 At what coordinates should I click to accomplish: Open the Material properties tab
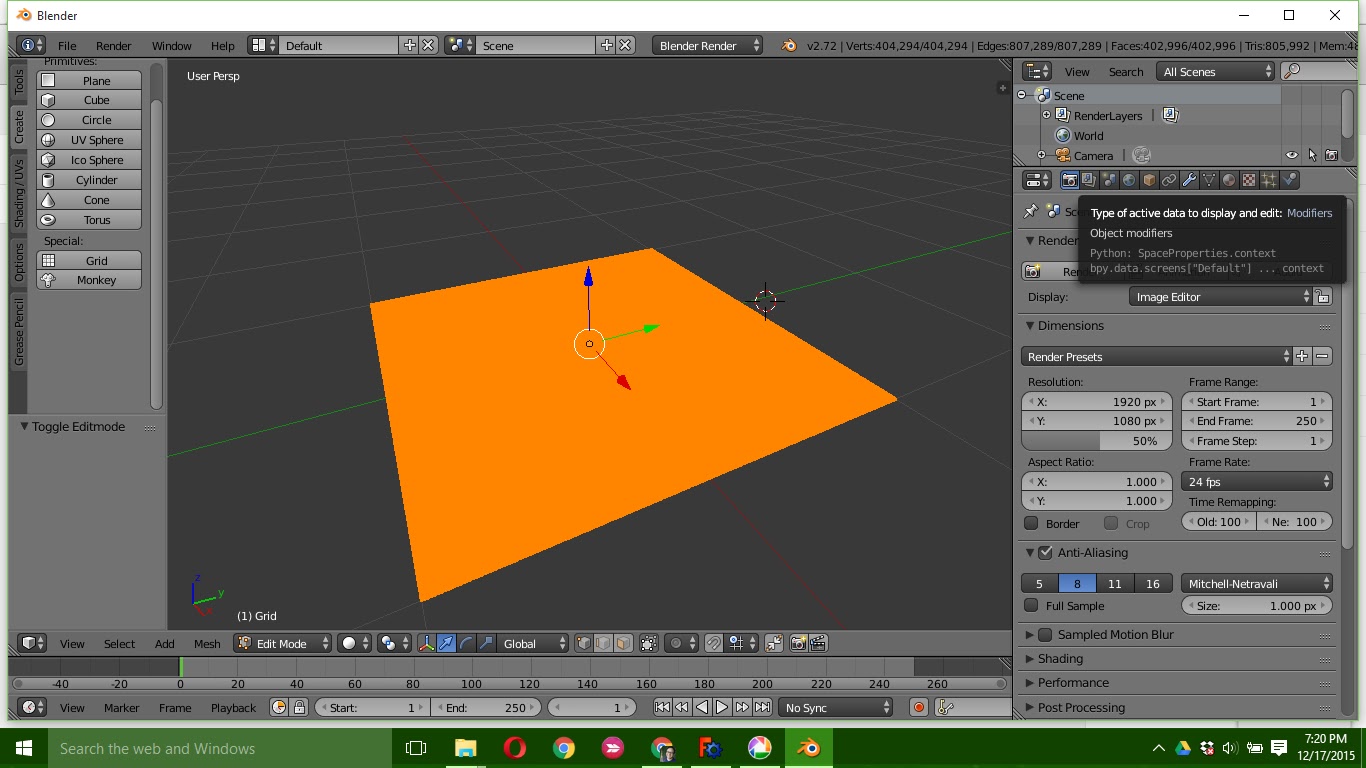click(1229, 179)
